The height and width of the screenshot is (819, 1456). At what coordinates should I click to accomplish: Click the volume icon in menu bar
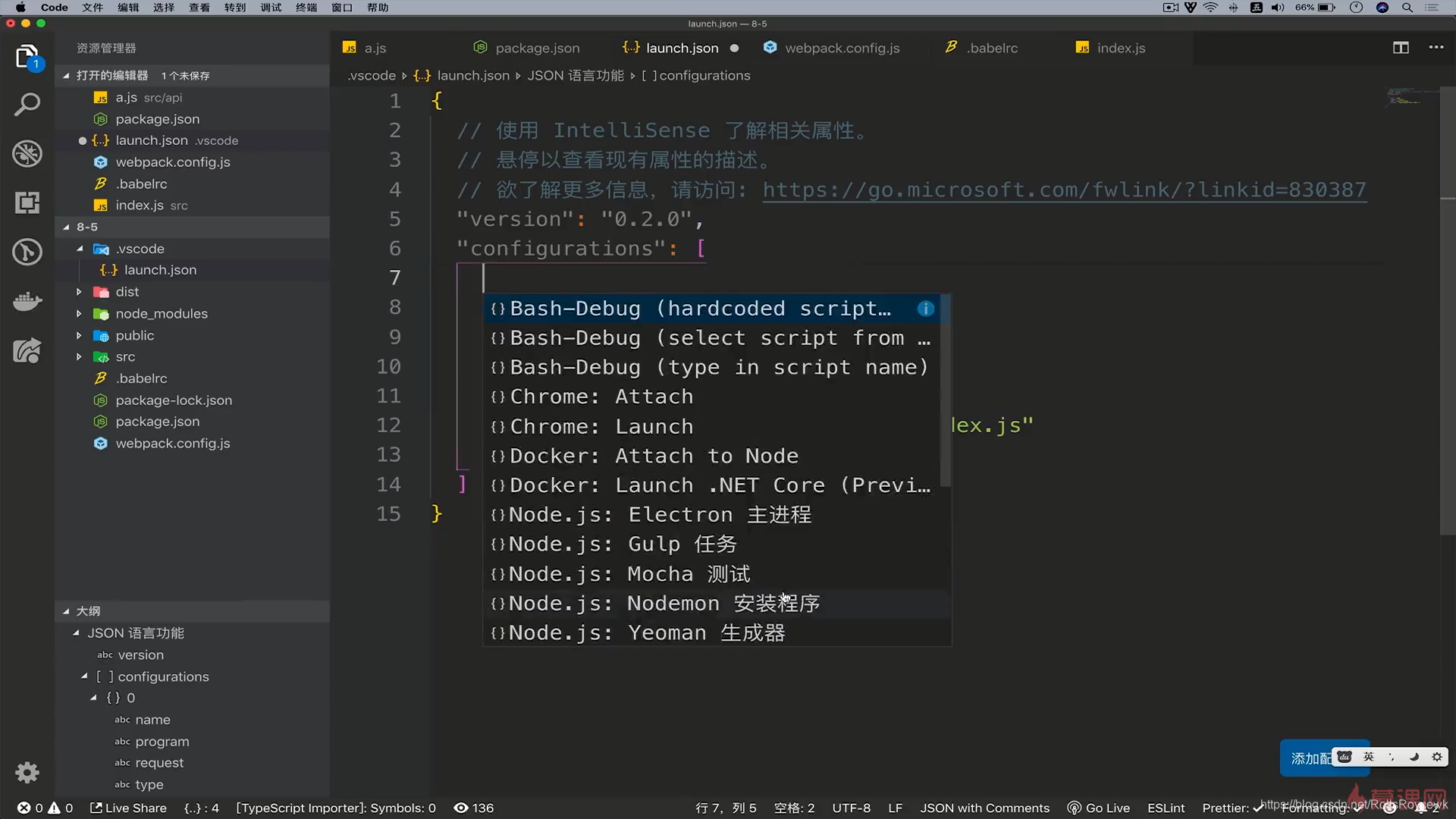click(1278, 8)
